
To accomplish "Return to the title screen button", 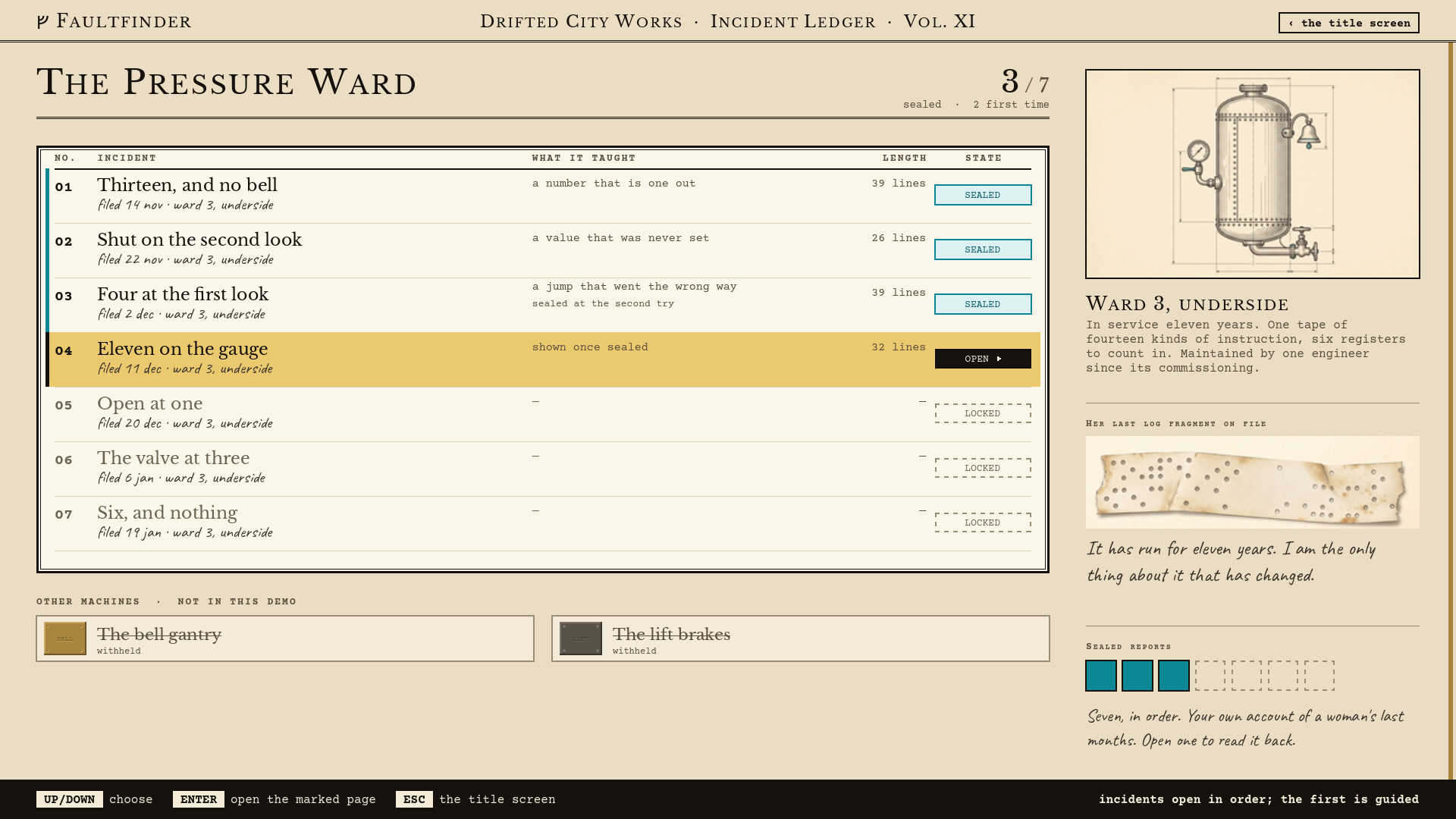I will click(x=1348, y=23).
